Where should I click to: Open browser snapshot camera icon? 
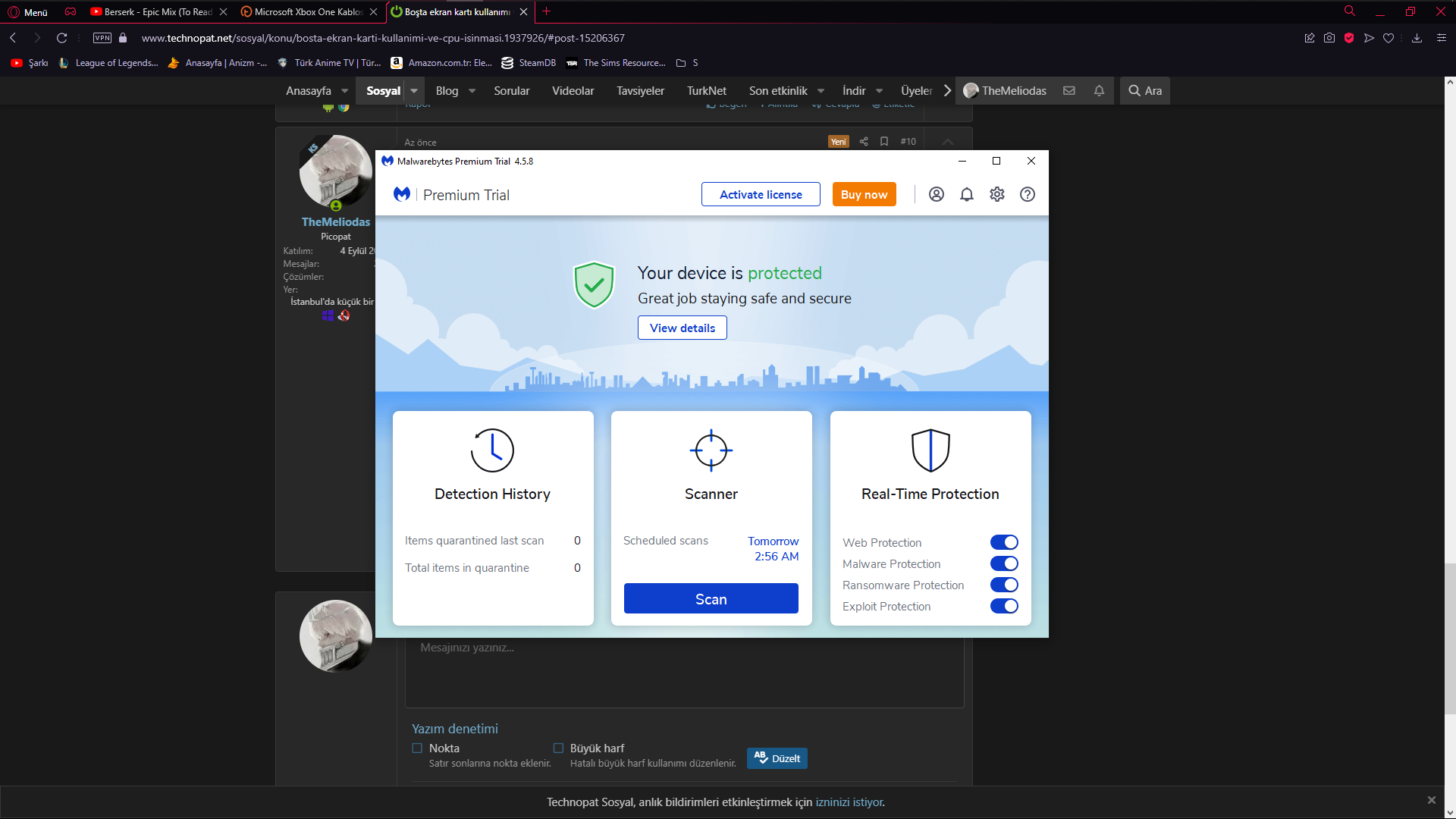pos(1329,38)
